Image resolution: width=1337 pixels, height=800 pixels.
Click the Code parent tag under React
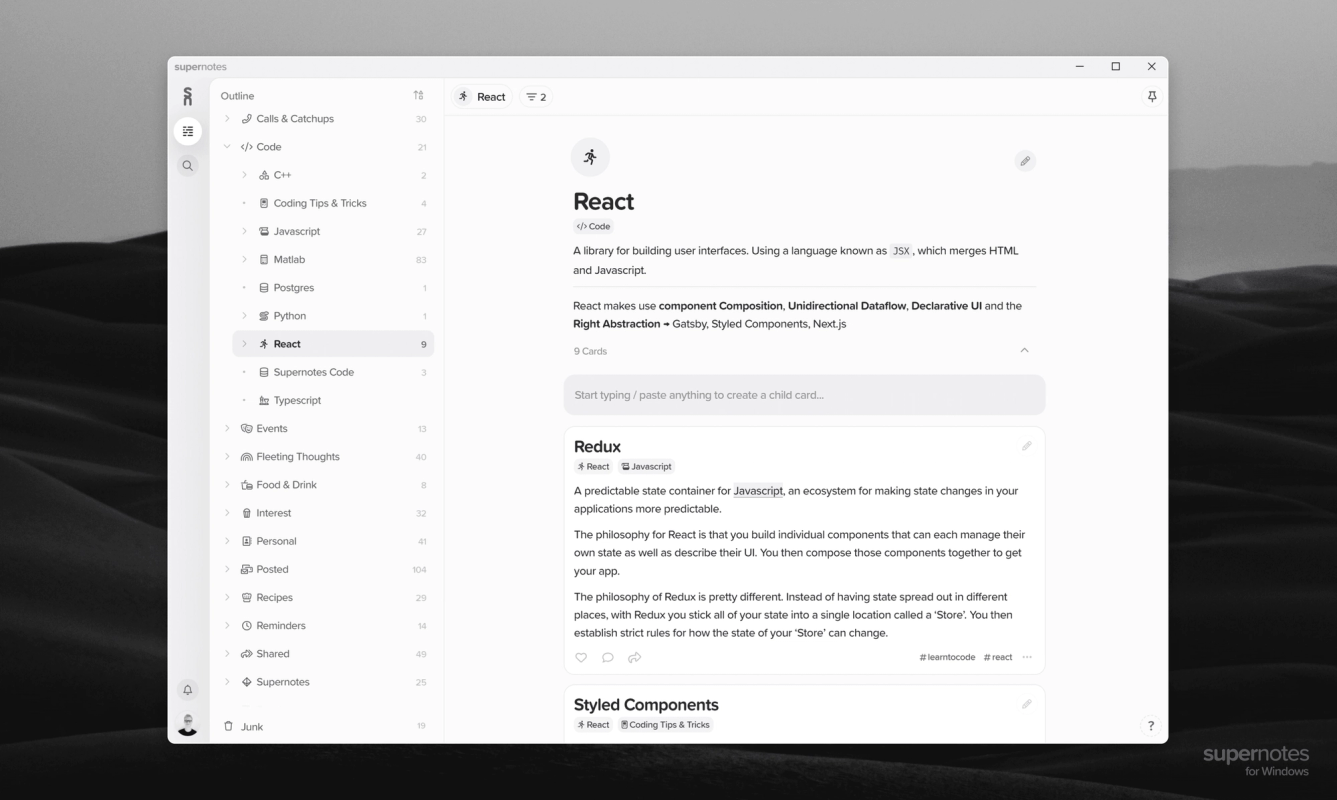(x=593, y=227)
